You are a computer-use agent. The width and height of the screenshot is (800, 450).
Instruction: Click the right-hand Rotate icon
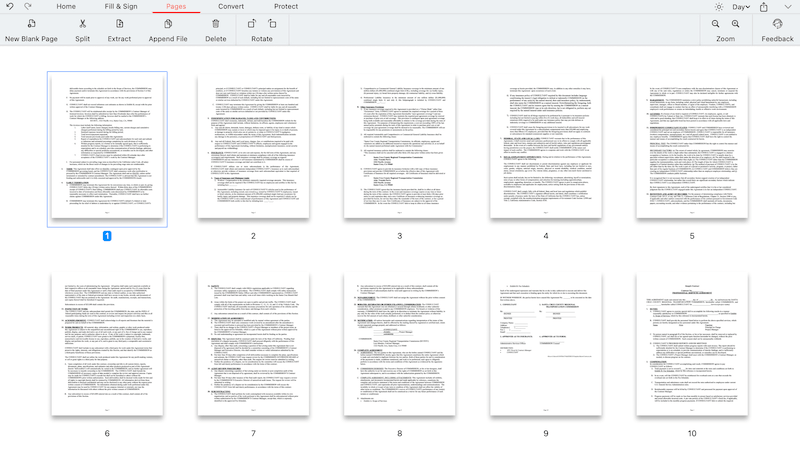point(273,23)
